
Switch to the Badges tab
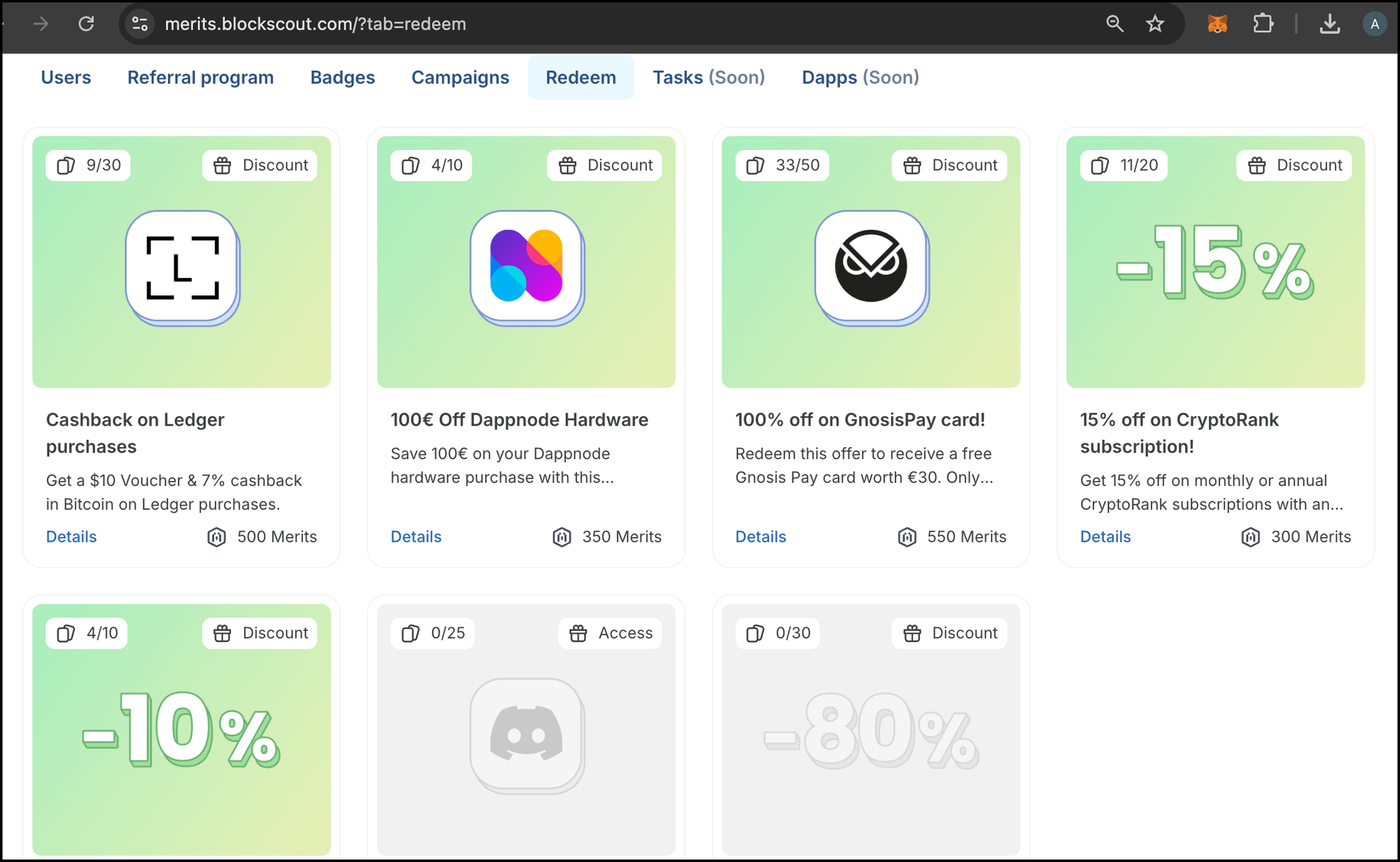click(x=342, y=77)
